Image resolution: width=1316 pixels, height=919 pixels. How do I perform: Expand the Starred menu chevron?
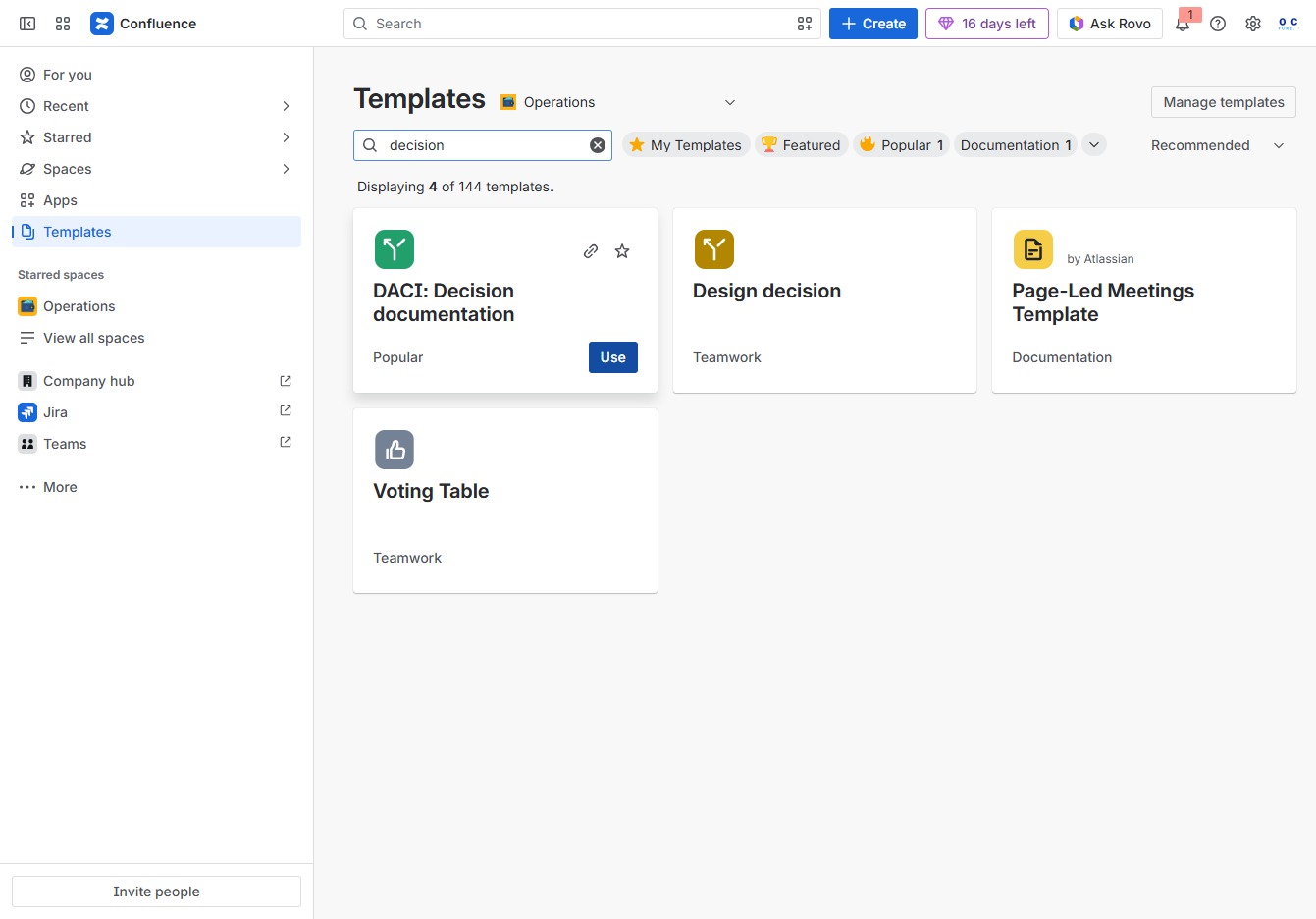pyautogui.click(x=286, y=137)
